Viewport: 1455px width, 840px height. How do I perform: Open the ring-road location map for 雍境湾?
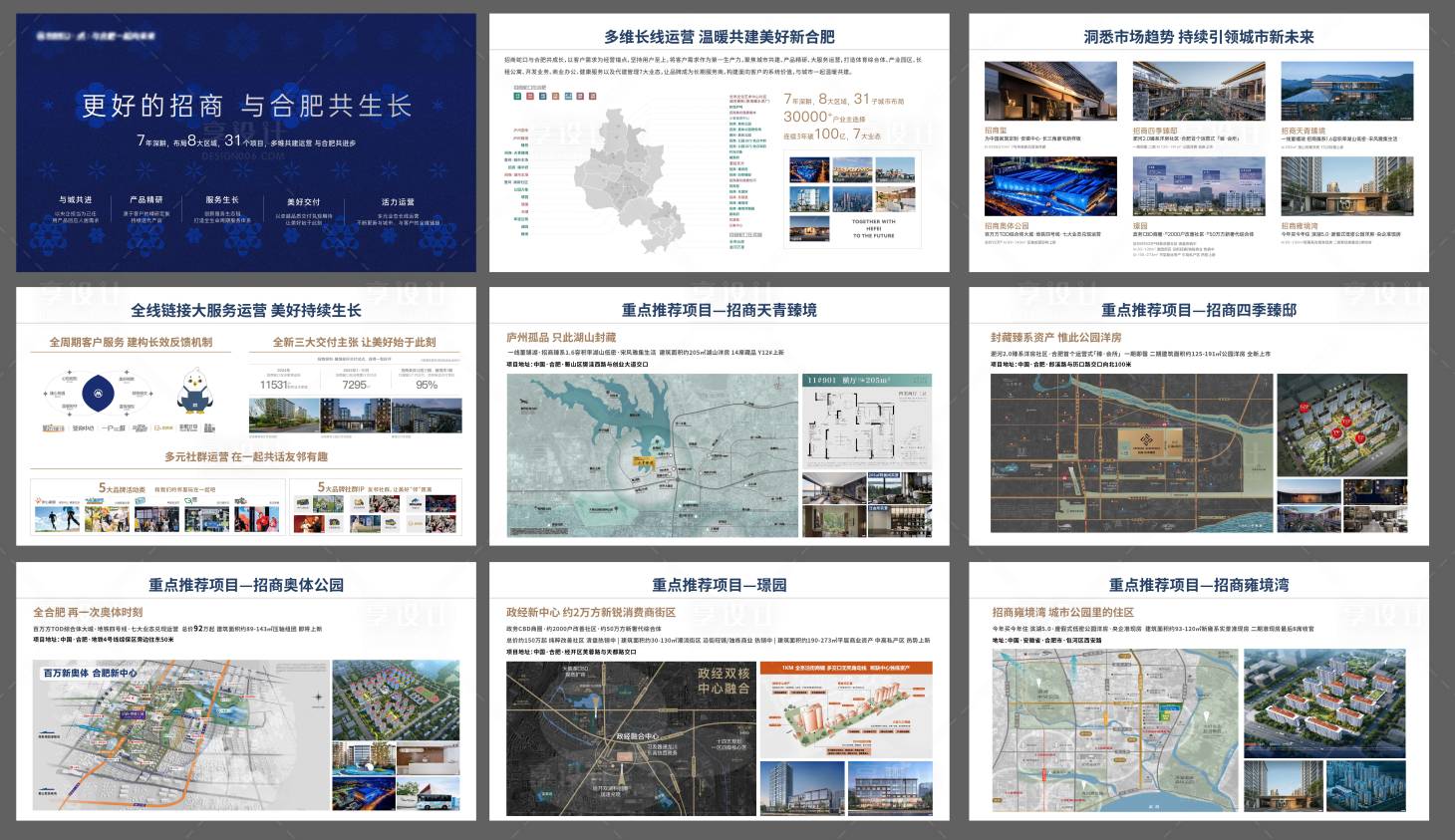coord(1114,729)
